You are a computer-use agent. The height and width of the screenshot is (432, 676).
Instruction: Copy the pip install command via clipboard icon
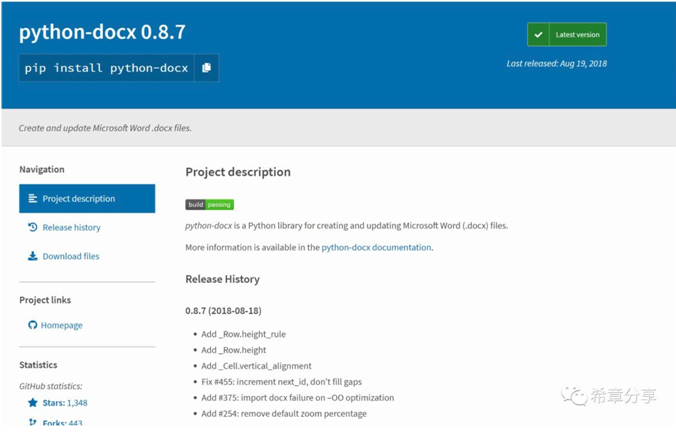click(x=207, y=68)
